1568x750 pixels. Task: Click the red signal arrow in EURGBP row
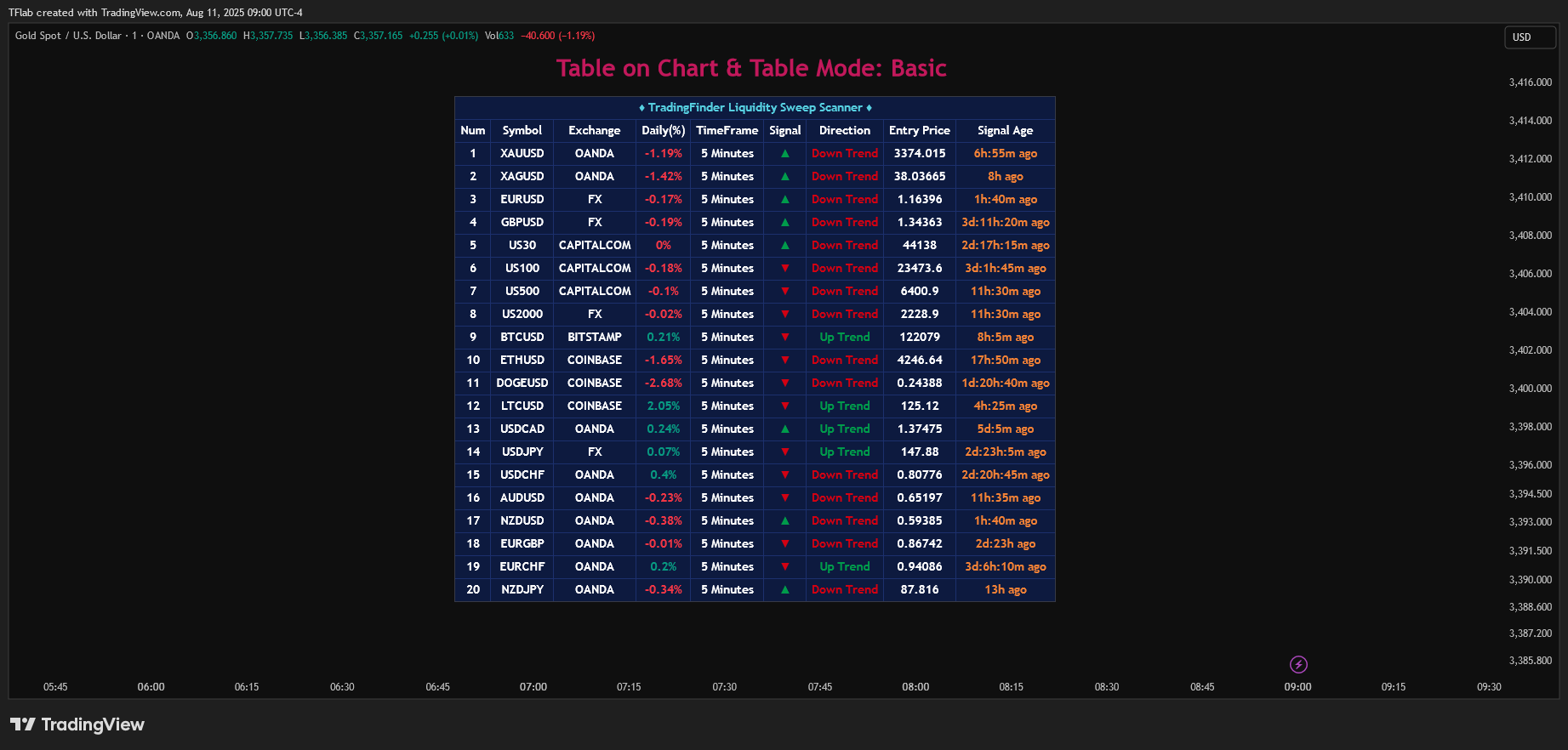click(785, 544)
